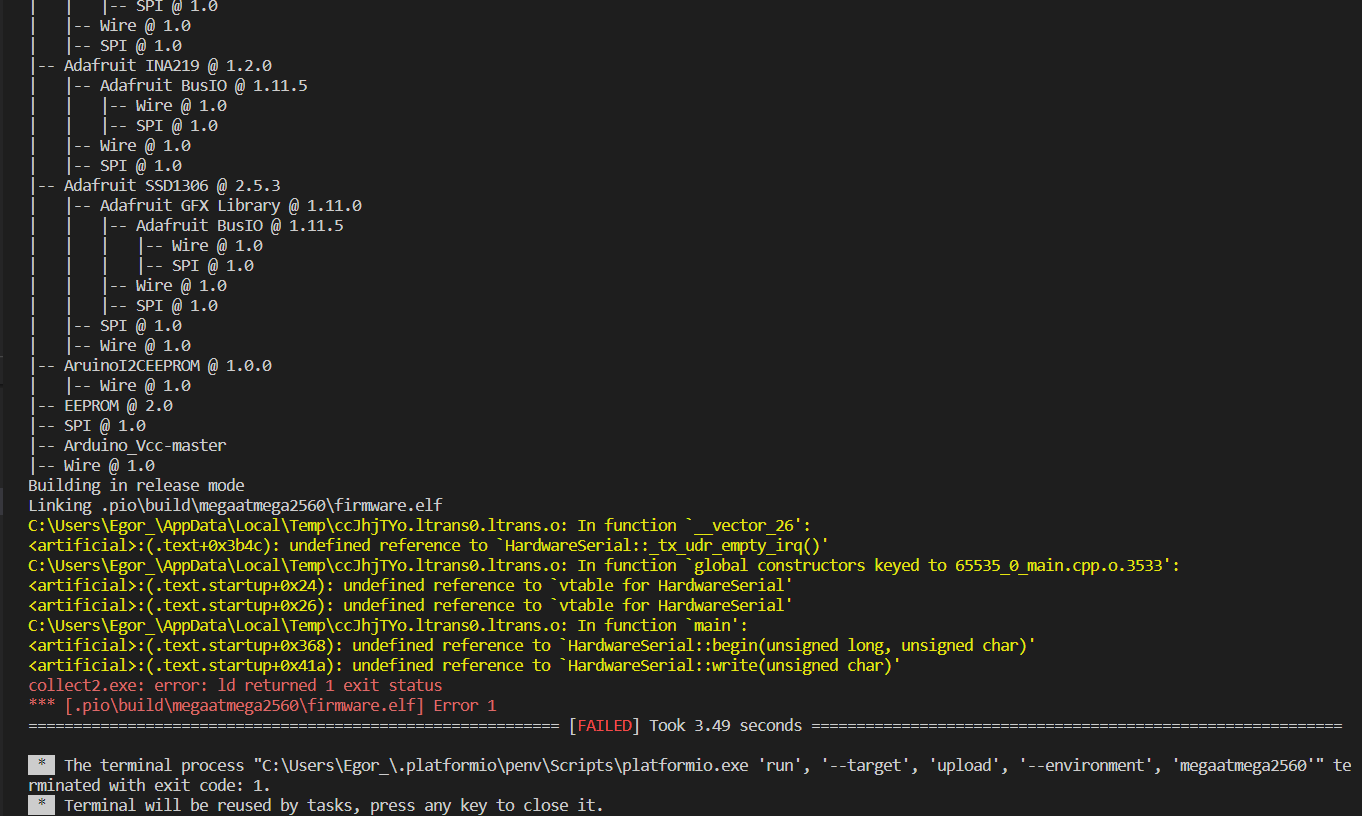Click the 'collect2.exe: error: ld returned 1' line
This screenshot has width=1362, height=816.
pyautogui.click(x=235, y=685)
